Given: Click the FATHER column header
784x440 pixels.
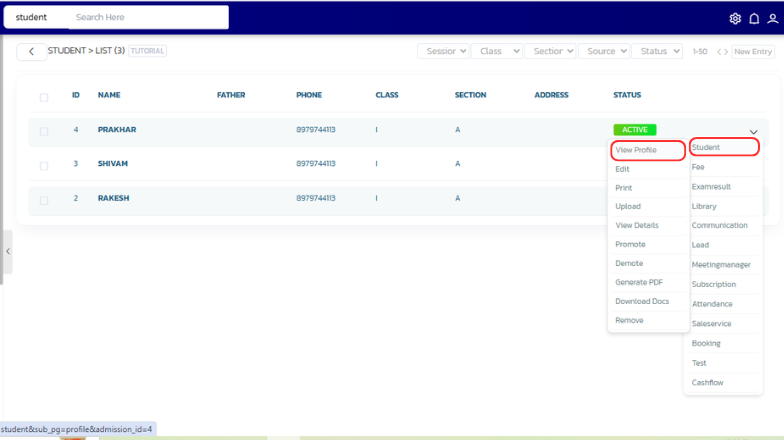Looking at the screenshot, I should point(231,95).
